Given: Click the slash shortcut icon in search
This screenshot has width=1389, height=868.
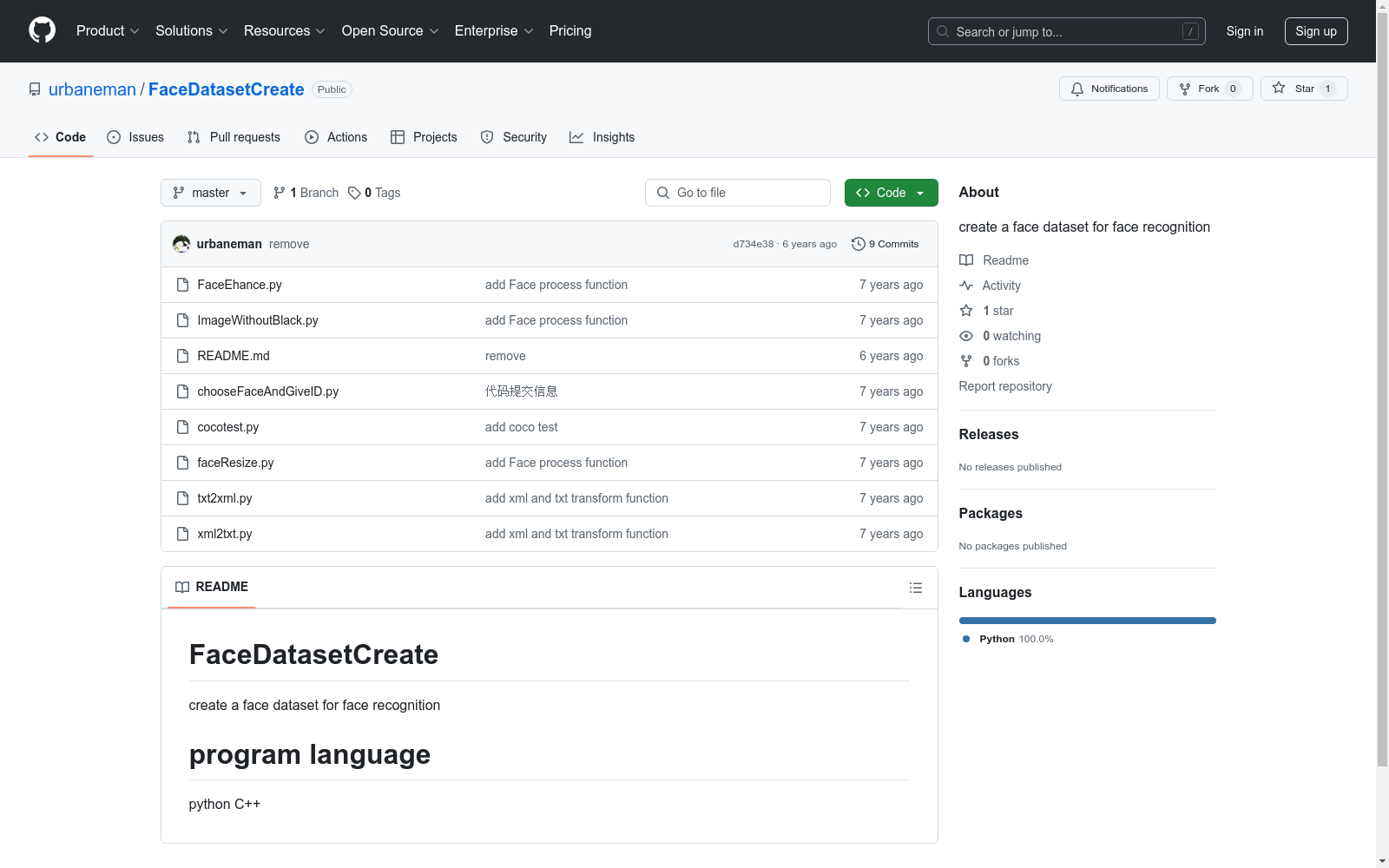Looking at the screenshot, I should tap(1190, 31).
